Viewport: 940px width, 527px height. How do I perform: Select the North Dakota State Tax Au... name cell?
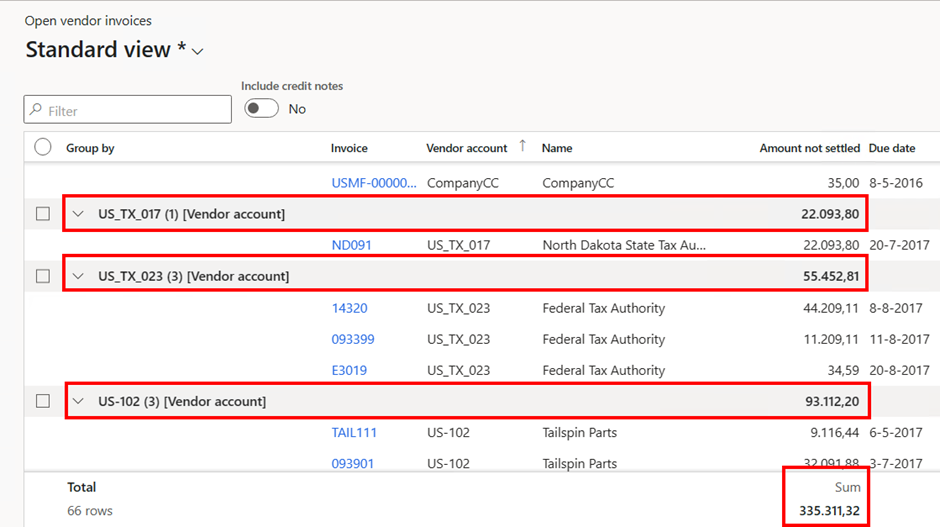[x=624, y=245]
